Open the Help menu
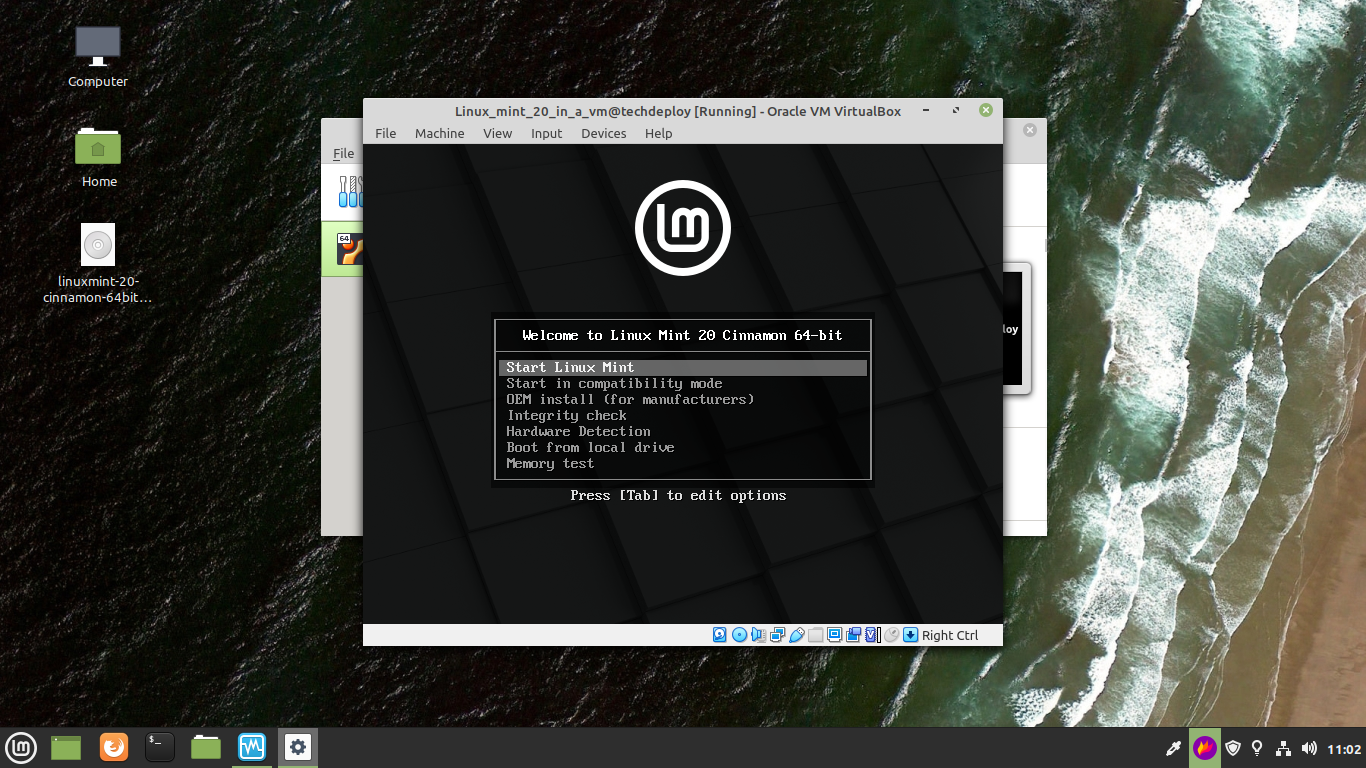This screenshot has width=1366, height=768. pos(658,133)
